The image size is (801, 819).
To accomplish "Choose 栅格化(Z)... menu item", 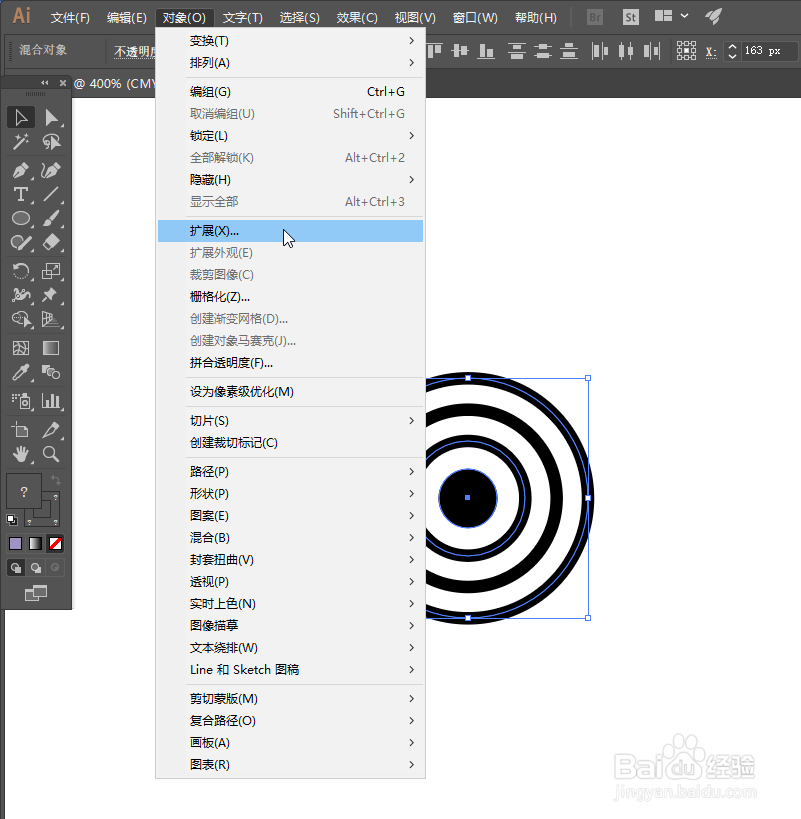I will coord(290,297).
